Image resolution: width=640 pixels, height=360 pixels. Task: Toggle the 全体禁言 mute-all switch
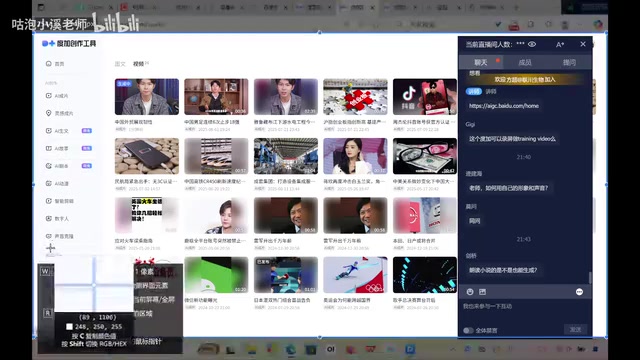coord(468,330)
